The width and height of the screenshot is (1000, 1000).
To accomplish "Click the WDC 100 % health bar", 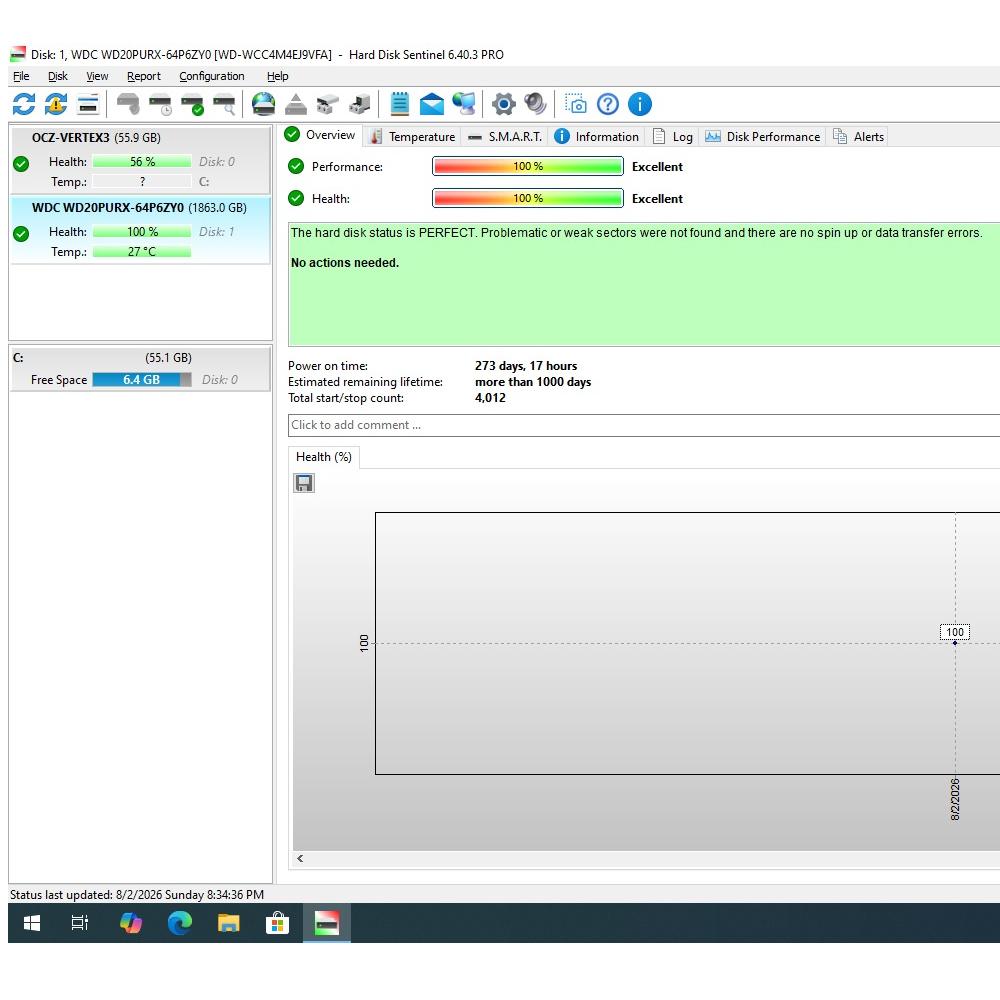I will click(x=142, y=232).
